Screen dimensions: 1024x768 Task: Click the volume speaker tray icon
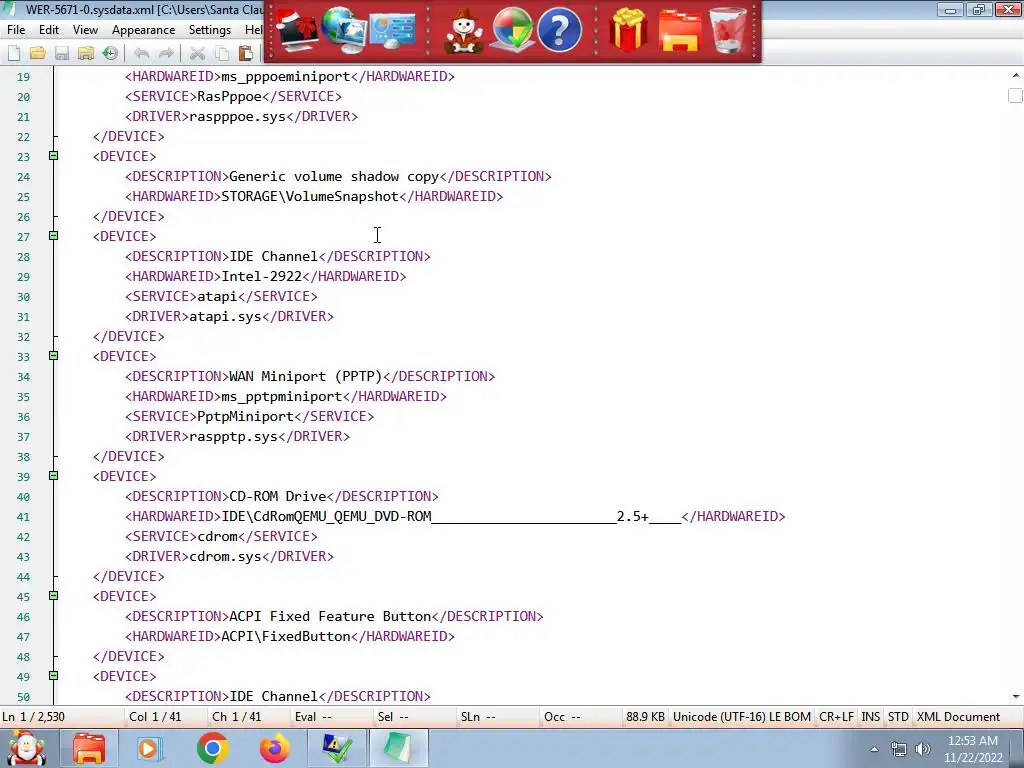pos(923,749)
